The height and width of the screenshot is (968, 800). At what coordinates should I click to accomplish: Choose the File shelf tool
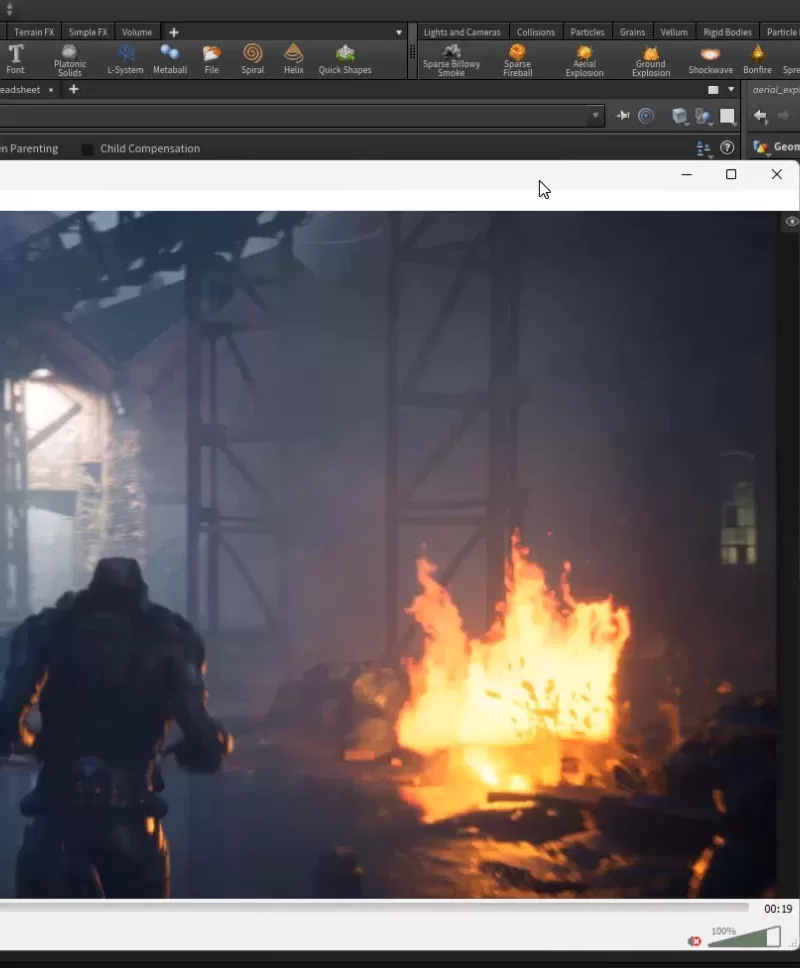click(211, 59)
